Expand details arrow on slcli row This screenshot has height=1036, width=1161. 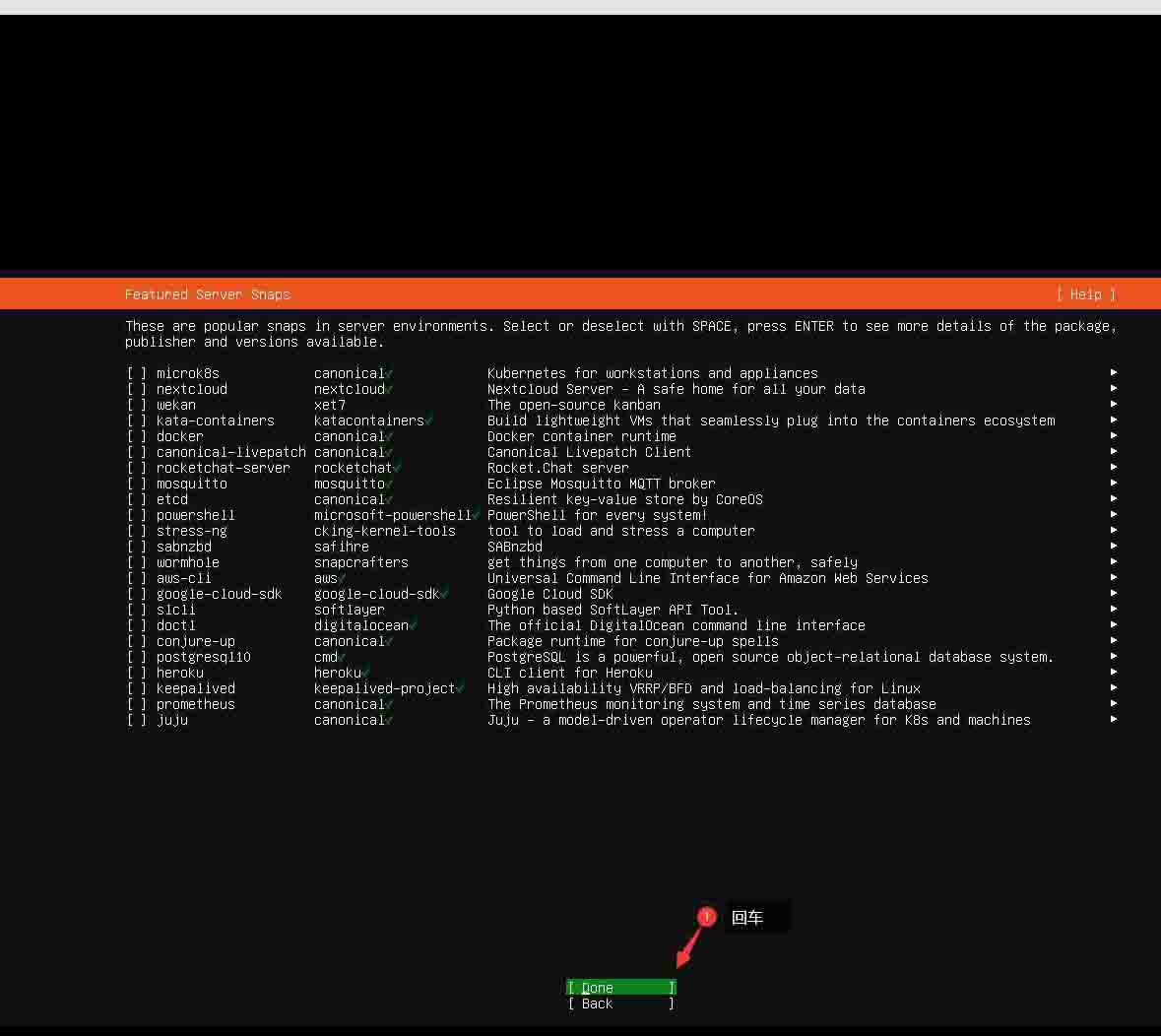click(x=1113, y=609)
